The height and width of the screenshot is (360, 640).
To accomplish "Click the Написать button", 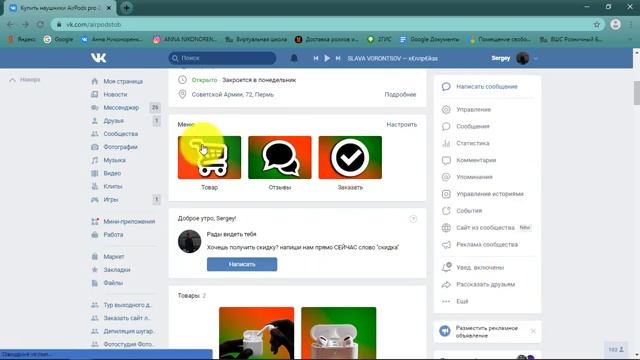I will coord(242,264).
